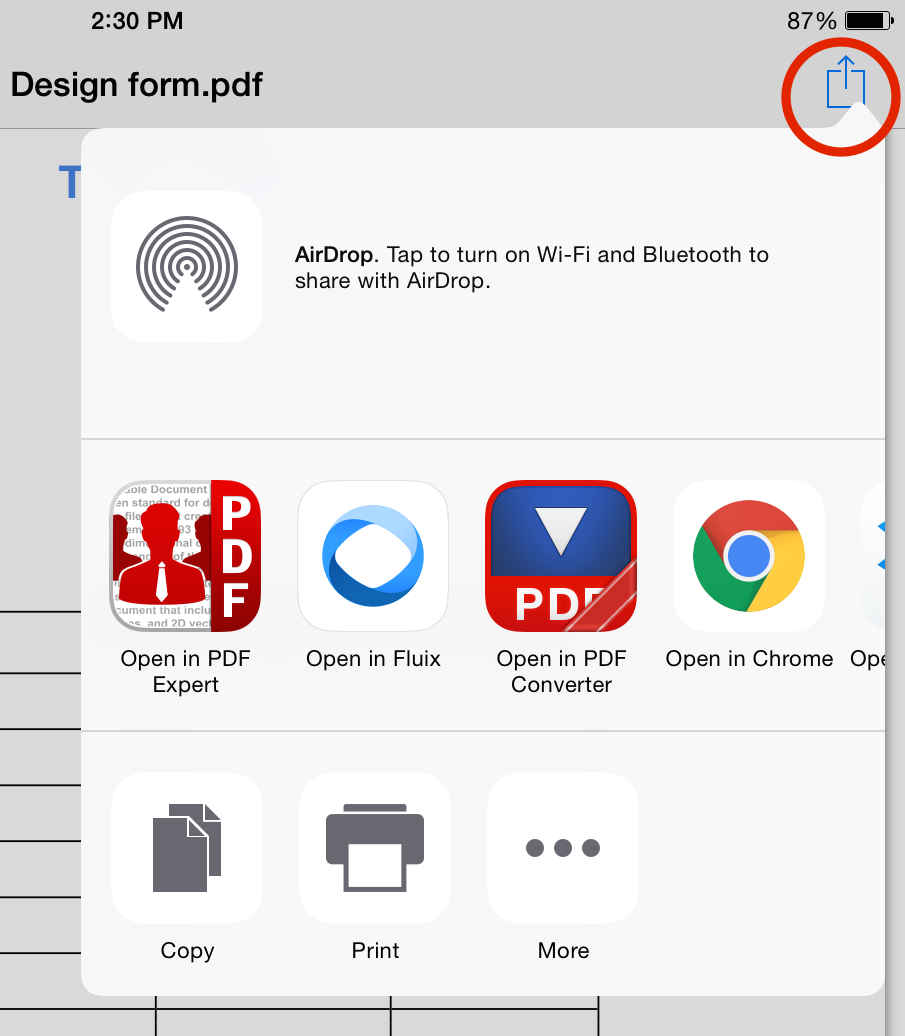Tap the share icon in top bar
905x1036 pixels.
pos(844,83)
